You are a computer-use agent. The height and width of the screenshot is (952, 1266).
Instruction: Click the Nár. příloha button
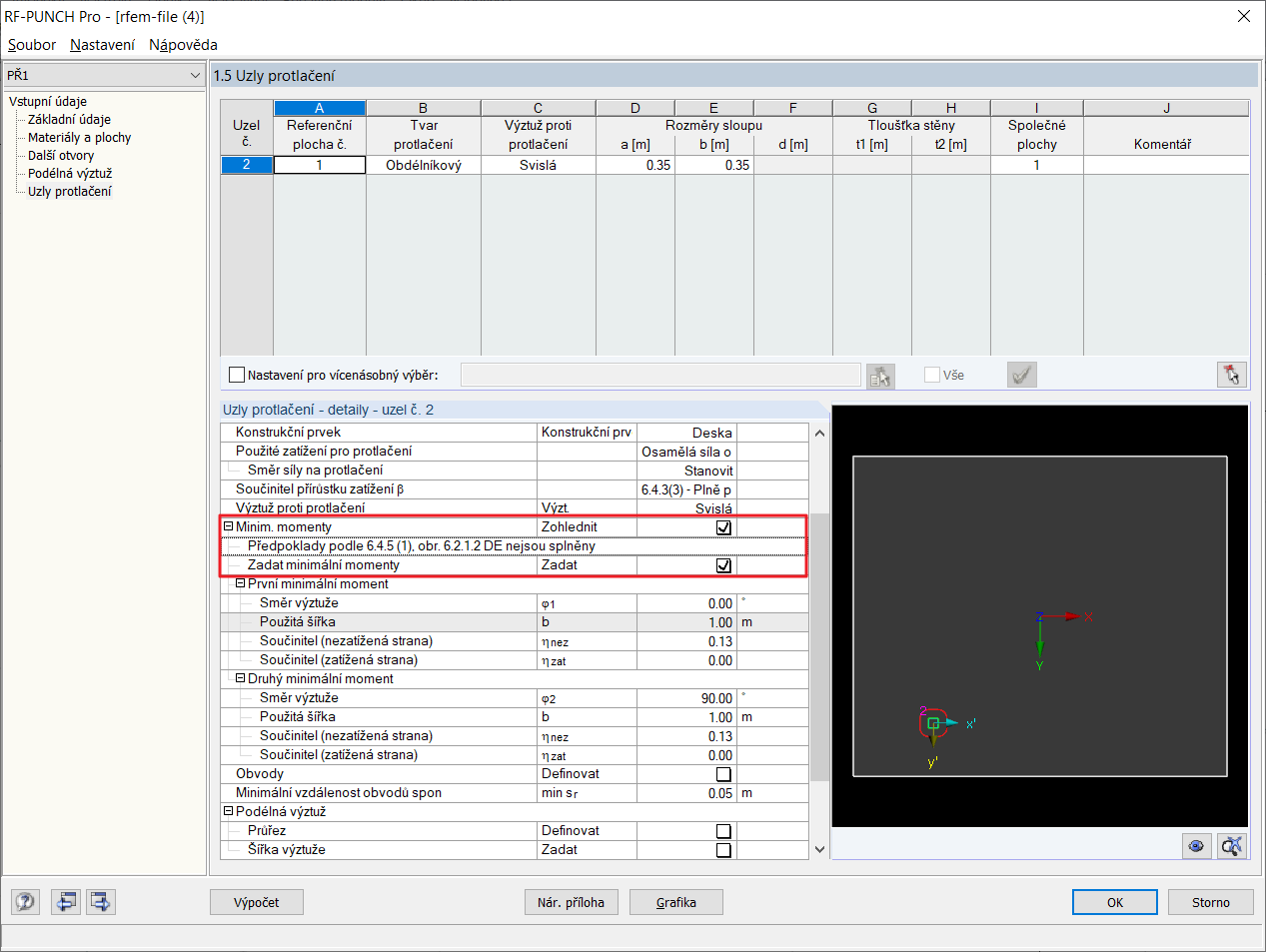tap(571, 902)
